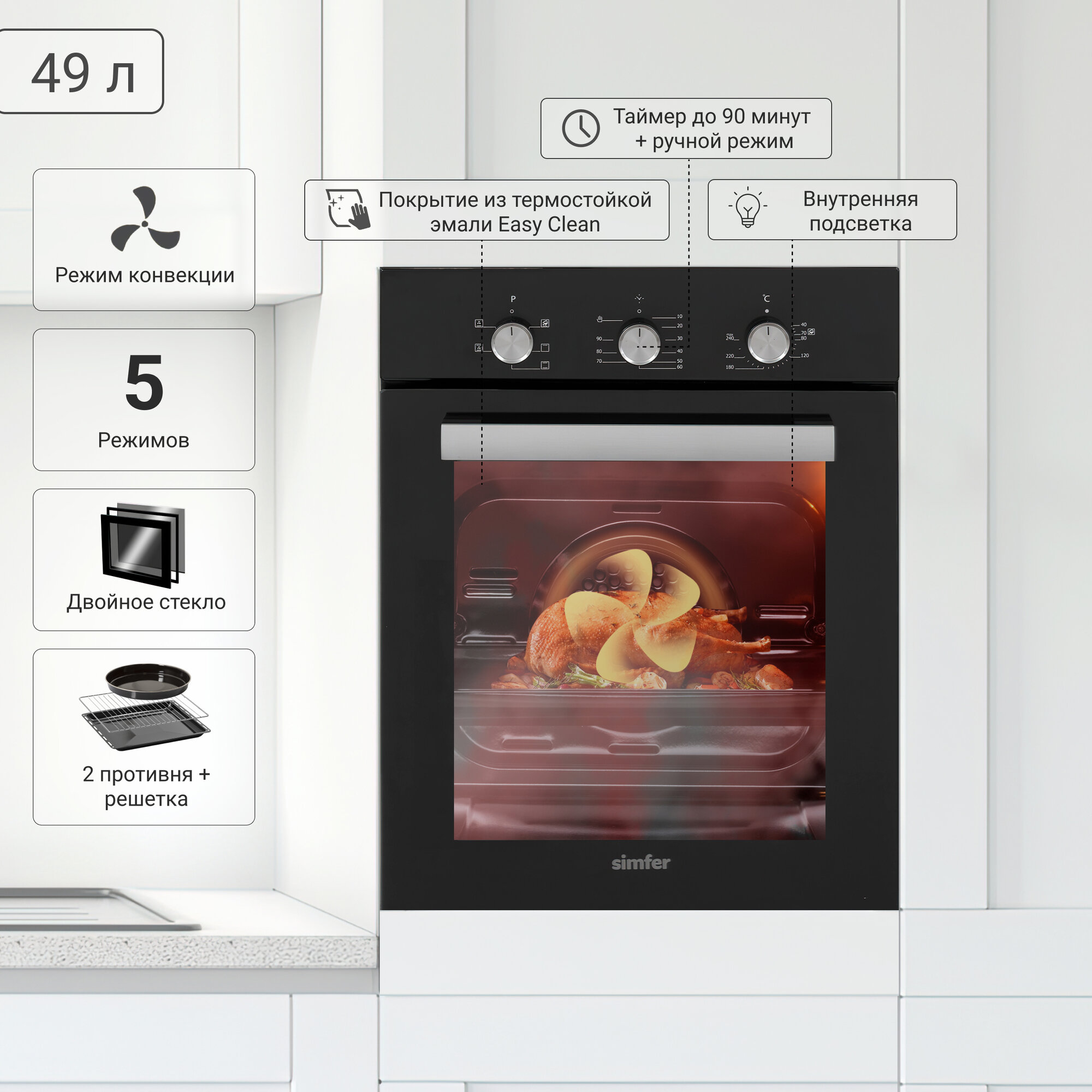
Task: Click the 49 л capacity badge
Action: click(82, 73)
